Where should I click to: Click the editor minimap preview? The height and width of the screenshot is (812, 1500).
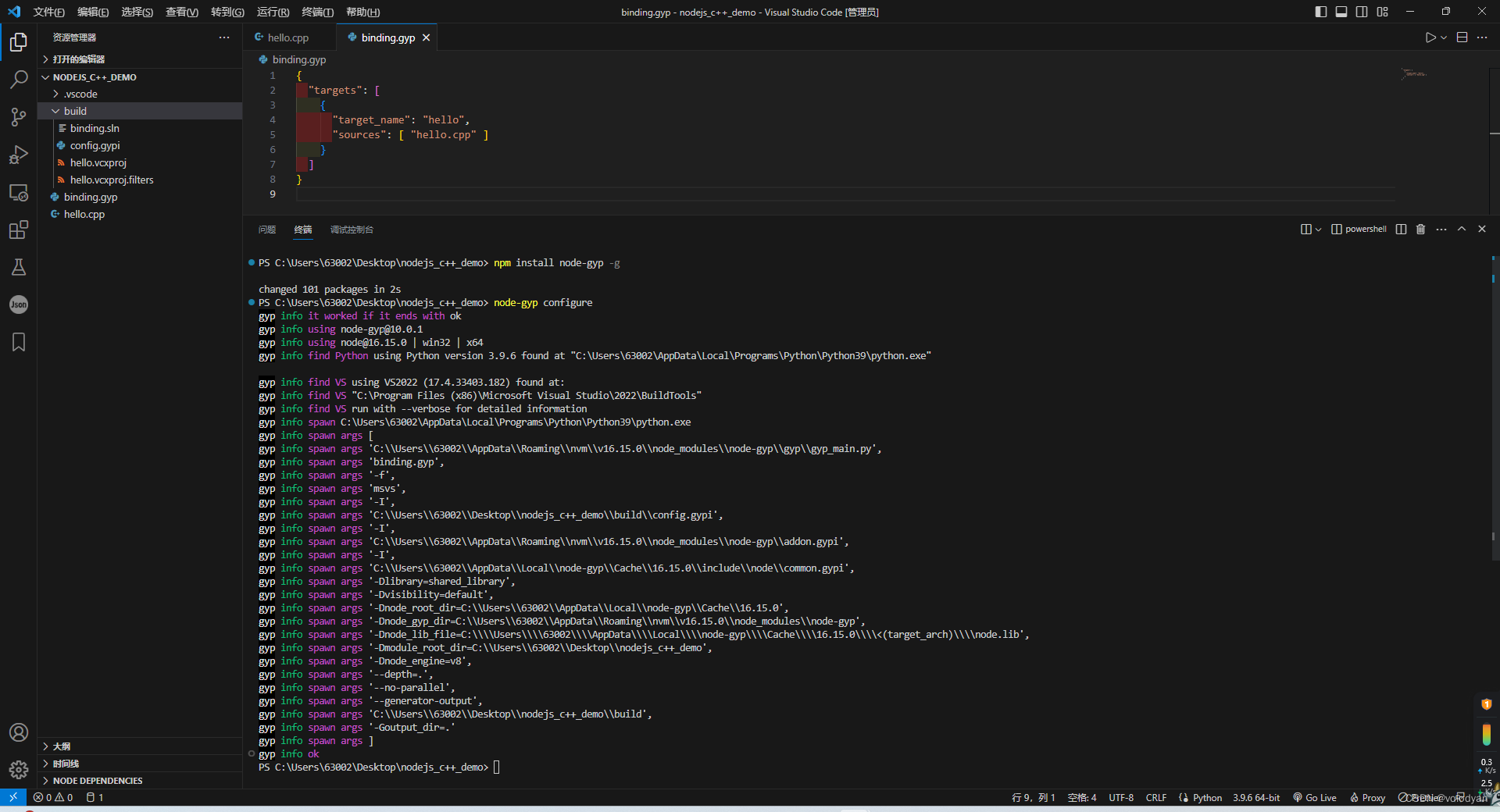coord(1414,74)
